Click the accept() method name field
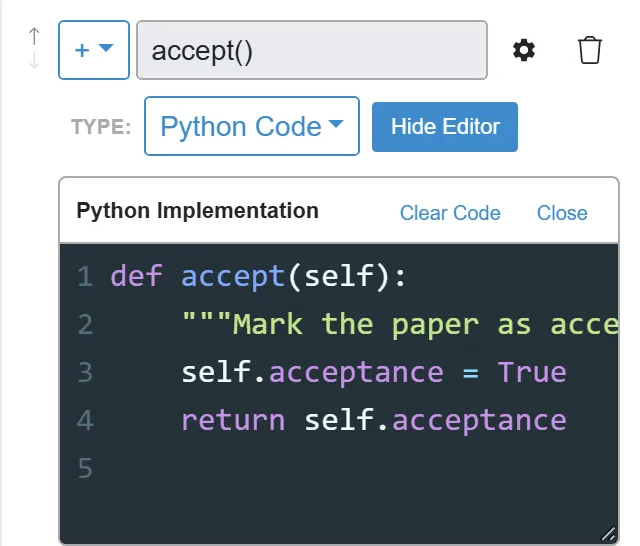The width and height of the screenshot is (640, 546). pyautogui.click(x=312, y=50)
